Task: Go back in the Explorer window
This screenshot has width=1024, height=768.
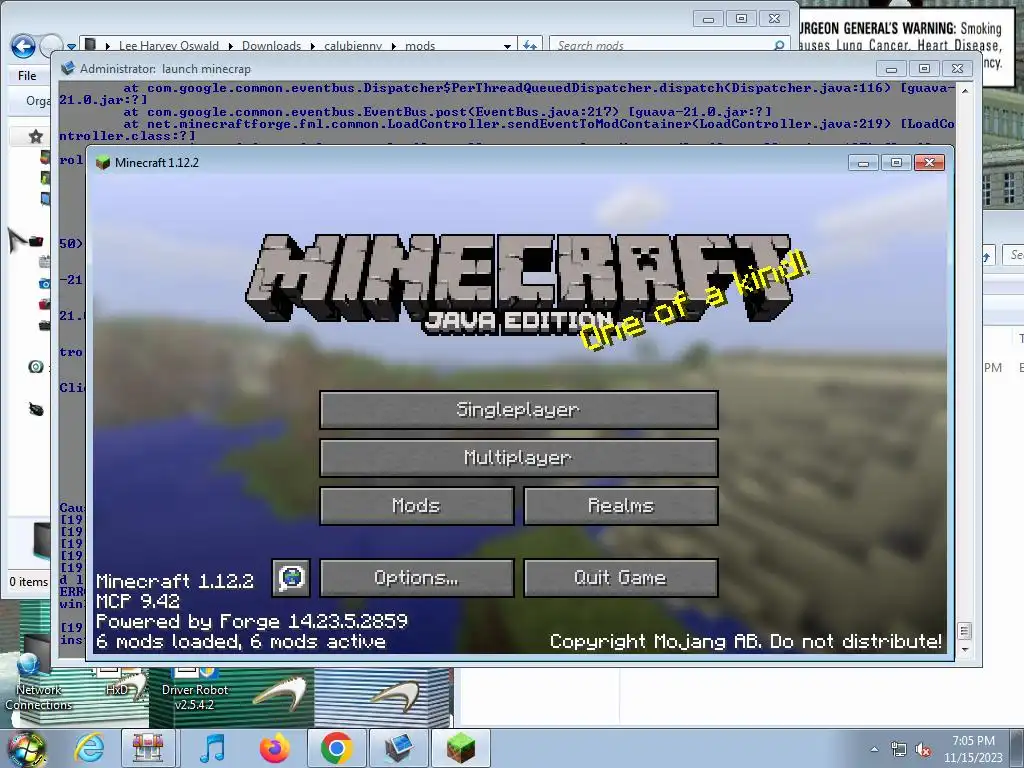Action: 23,46
